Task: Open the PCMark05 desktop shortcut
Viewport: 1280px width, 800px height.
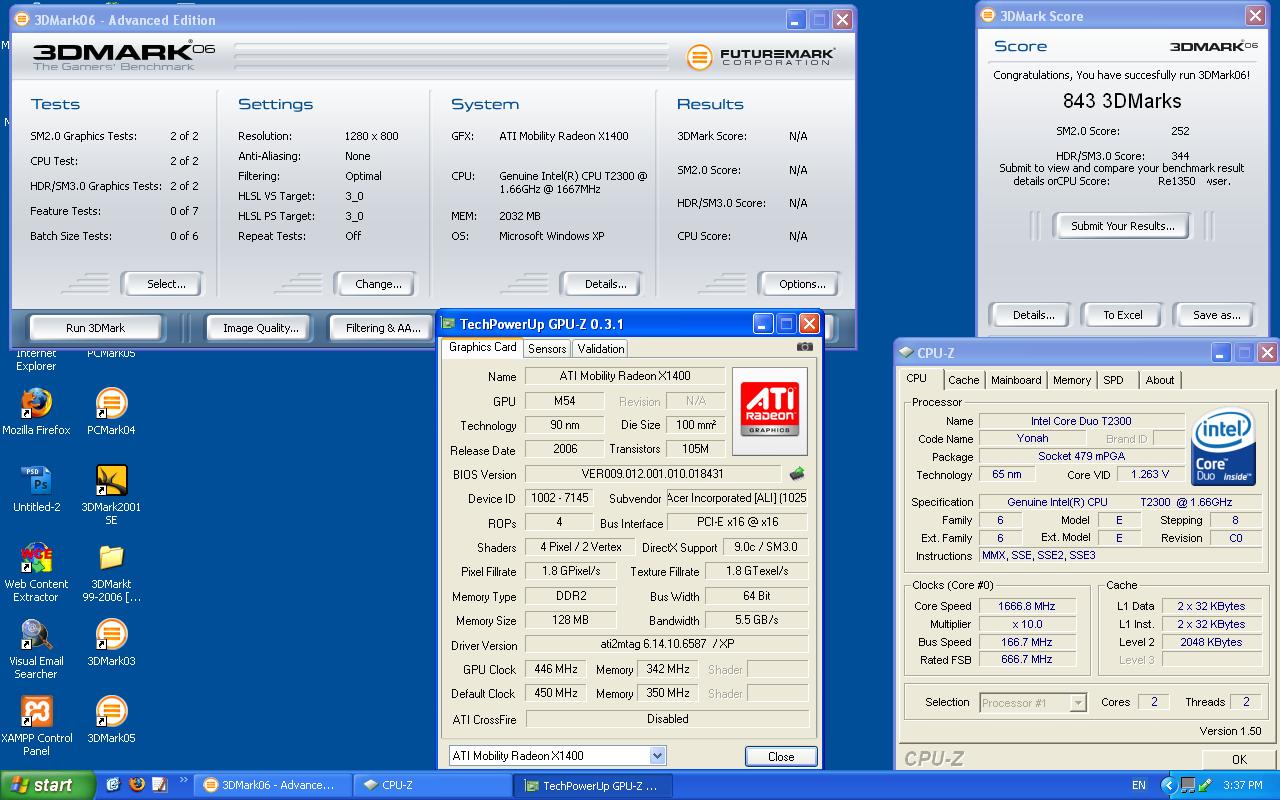Action: click(x=111, y=353)
